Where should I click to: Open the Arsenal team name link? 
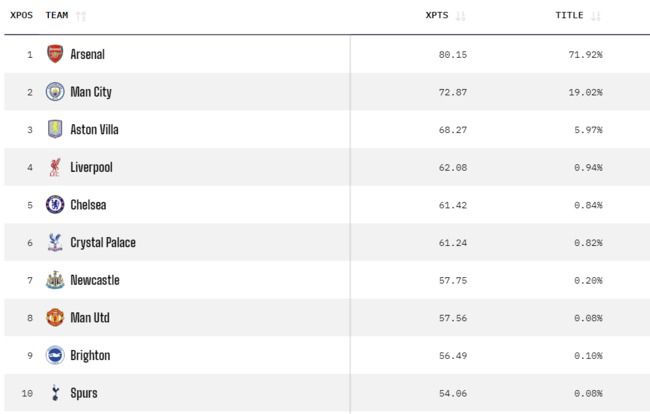87,54
